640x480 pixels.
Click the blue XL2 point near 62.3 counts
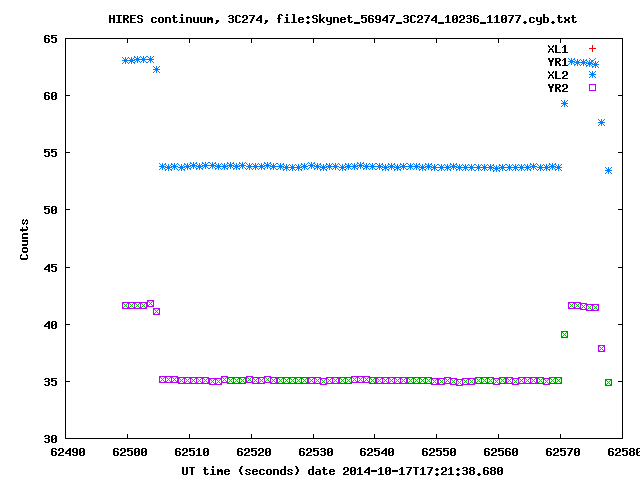[156, 70]
